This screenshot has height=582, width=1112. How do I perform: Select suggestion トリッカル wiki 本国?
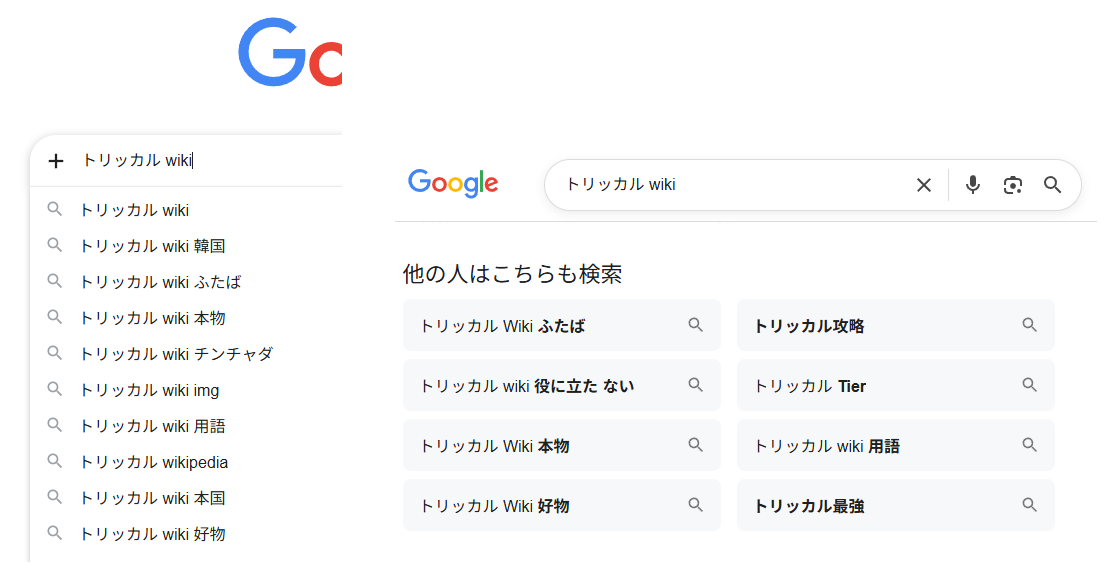[152, 498]
